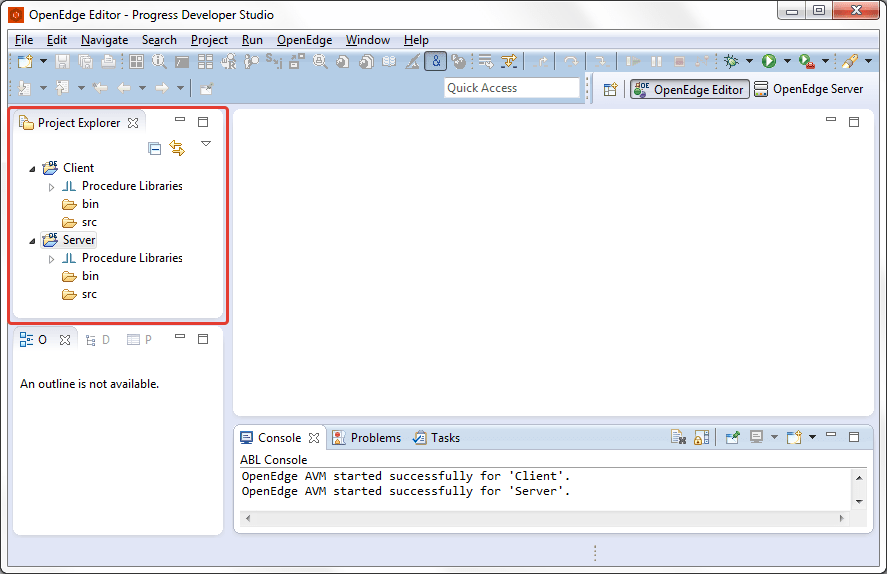The height and width of the screenshot is (574, 887).
Task: Click the Pin Editor icon
Action: click(x=206, y=88)
